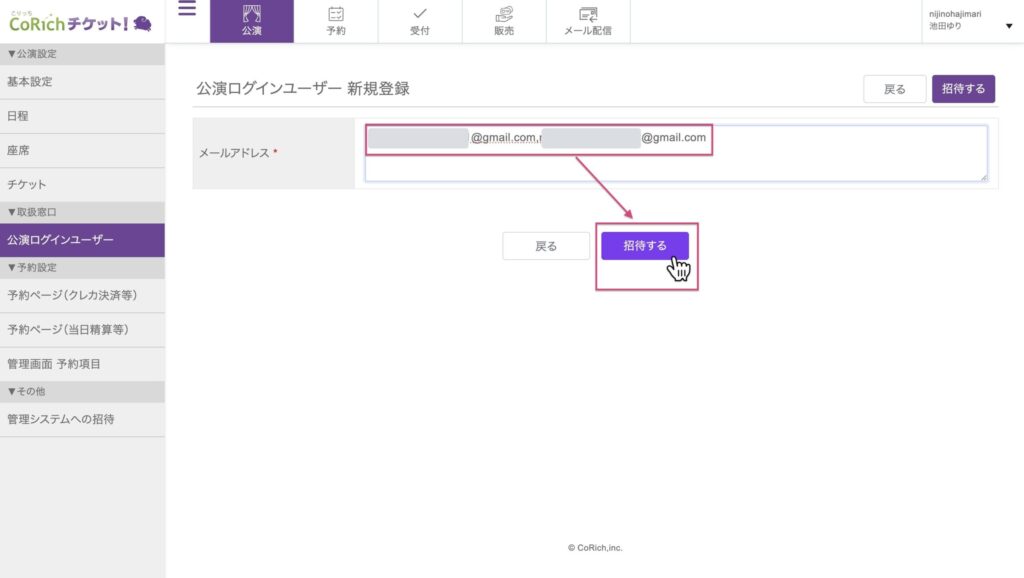The image size is (1024, 578).
Task: Open the メール配信 mail icon tab
Action: click(x=588, y=21)
